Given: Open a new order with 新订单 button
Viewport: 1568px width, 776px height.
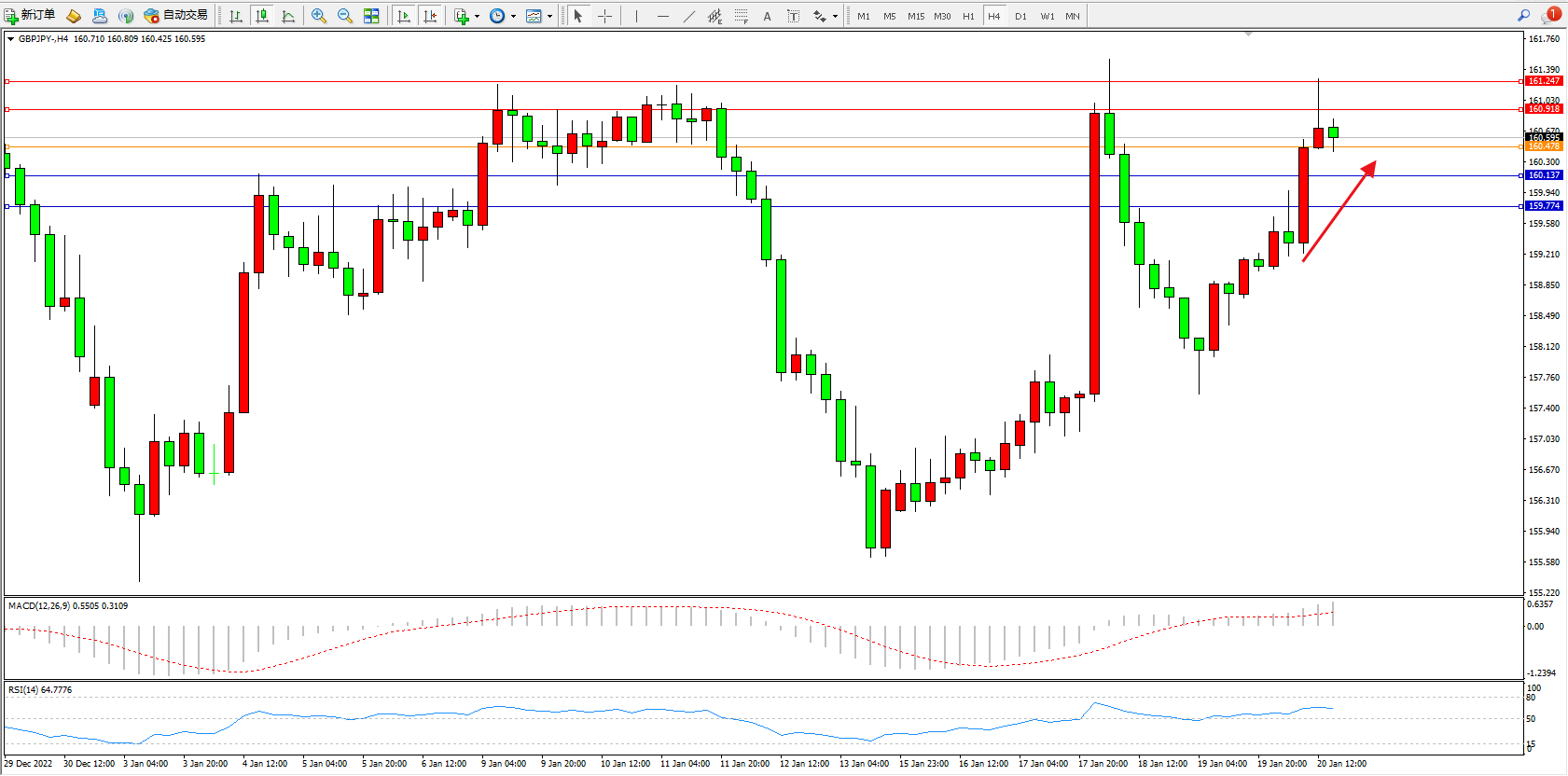Looking at the screenshot, I should click(x=30, y=15).
